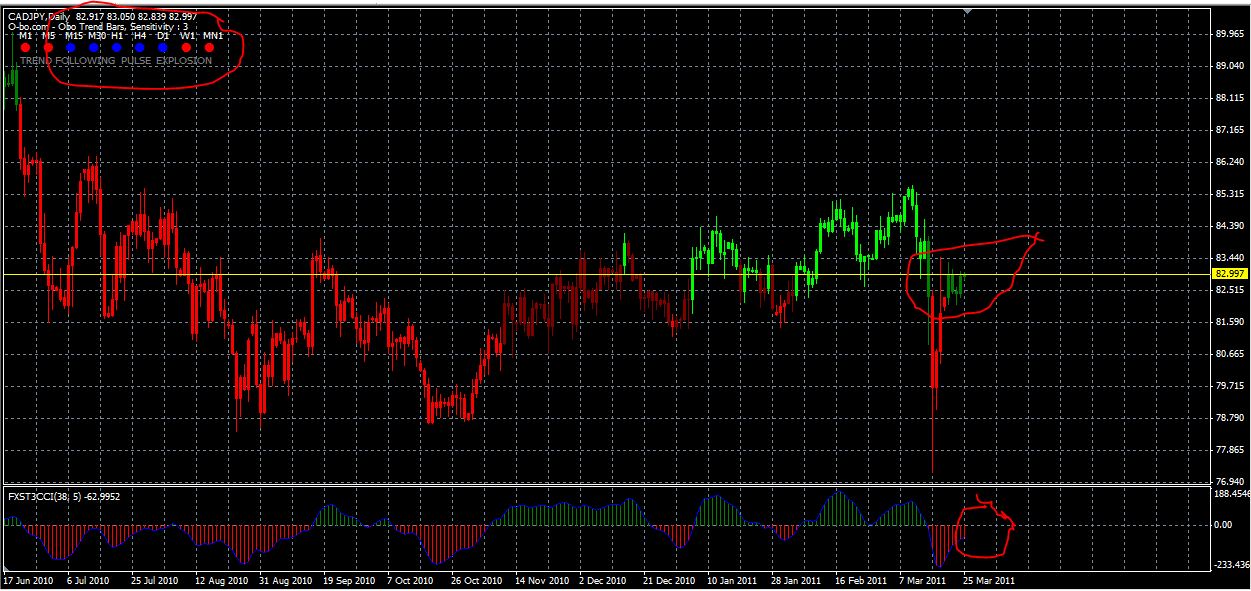Click the red MN1 trend dot
This screenshot has width=1251, height=591.
(x=209, y=47)
